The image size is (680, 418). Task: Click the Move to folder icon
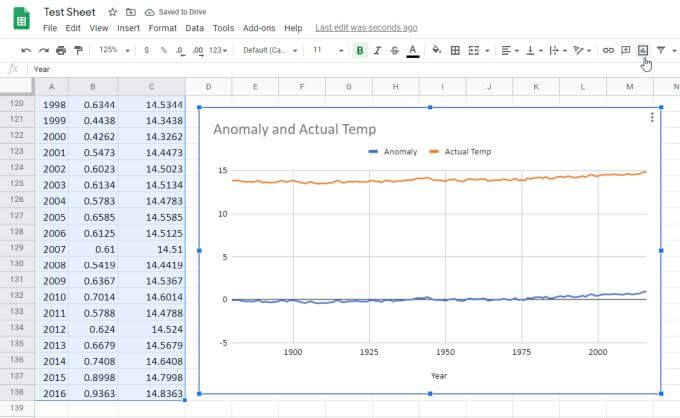coord(131,12)
